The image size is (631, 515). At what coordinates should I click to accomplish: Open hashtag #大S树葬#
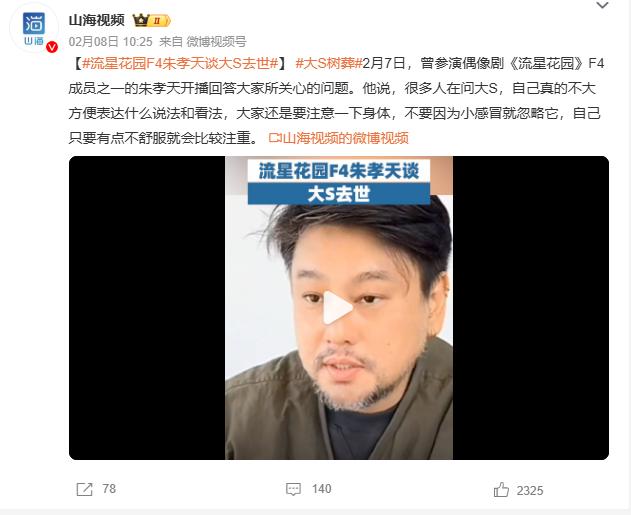tap(329, 64)
